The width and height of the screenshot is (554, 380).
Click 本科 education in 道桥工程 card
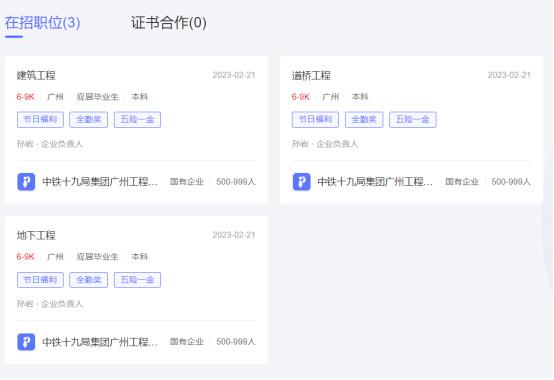pyautogui.click(x=360, y=97)
